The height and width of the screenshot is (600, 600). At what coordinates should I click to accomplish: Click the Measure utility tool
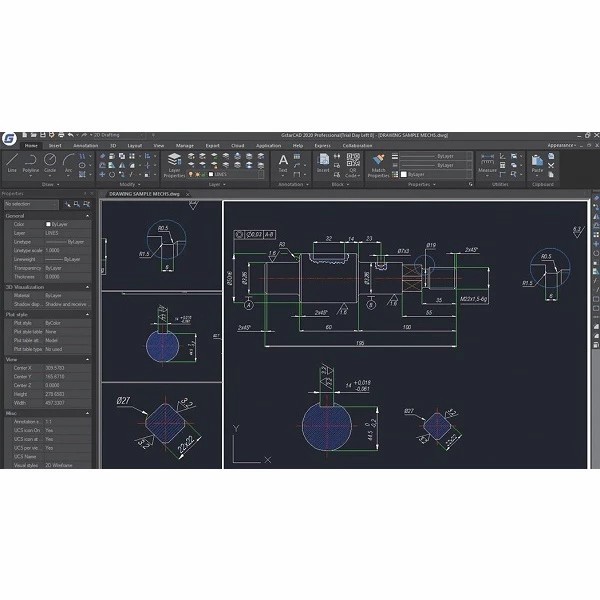click(487, 163)
